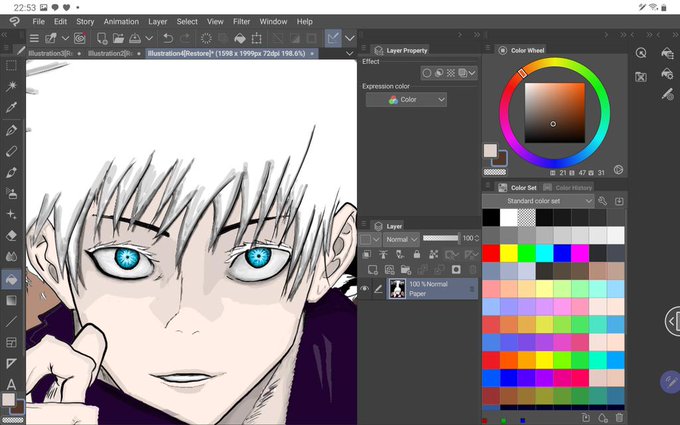
Task: Click the Paper layer thumbnail
Action: coord(397,289)
